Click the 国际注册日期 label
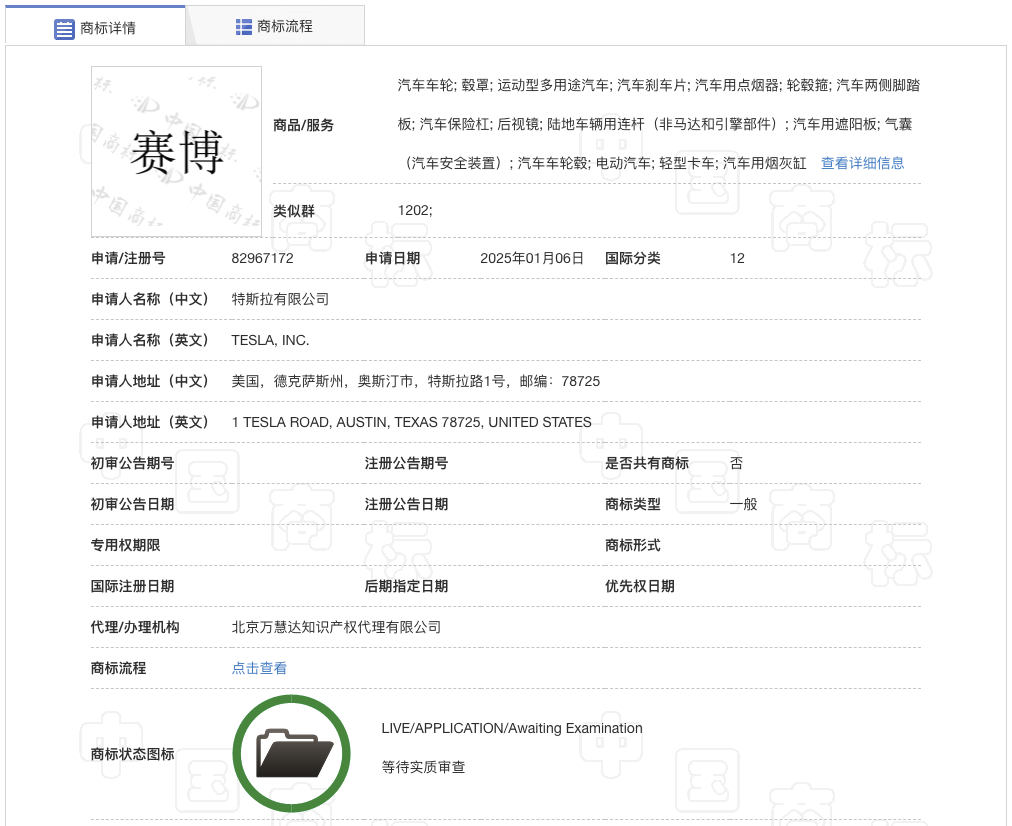Image resolution: width=1012 pixels, height=826 pixels. [x=132, y=586]
